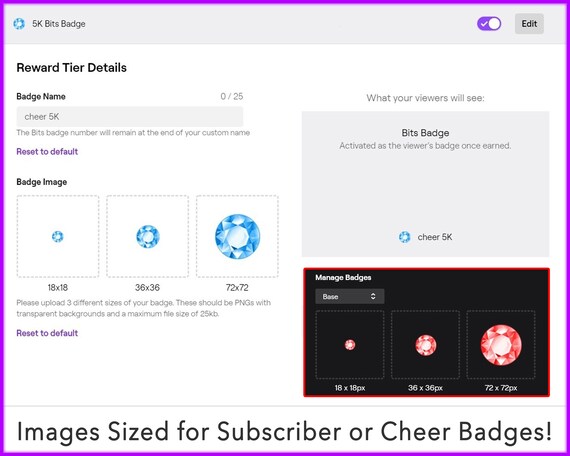Click the Manage Badges heading
Image resolution: width=570 pixels, height=456 pixels.
tap(343, 277)
